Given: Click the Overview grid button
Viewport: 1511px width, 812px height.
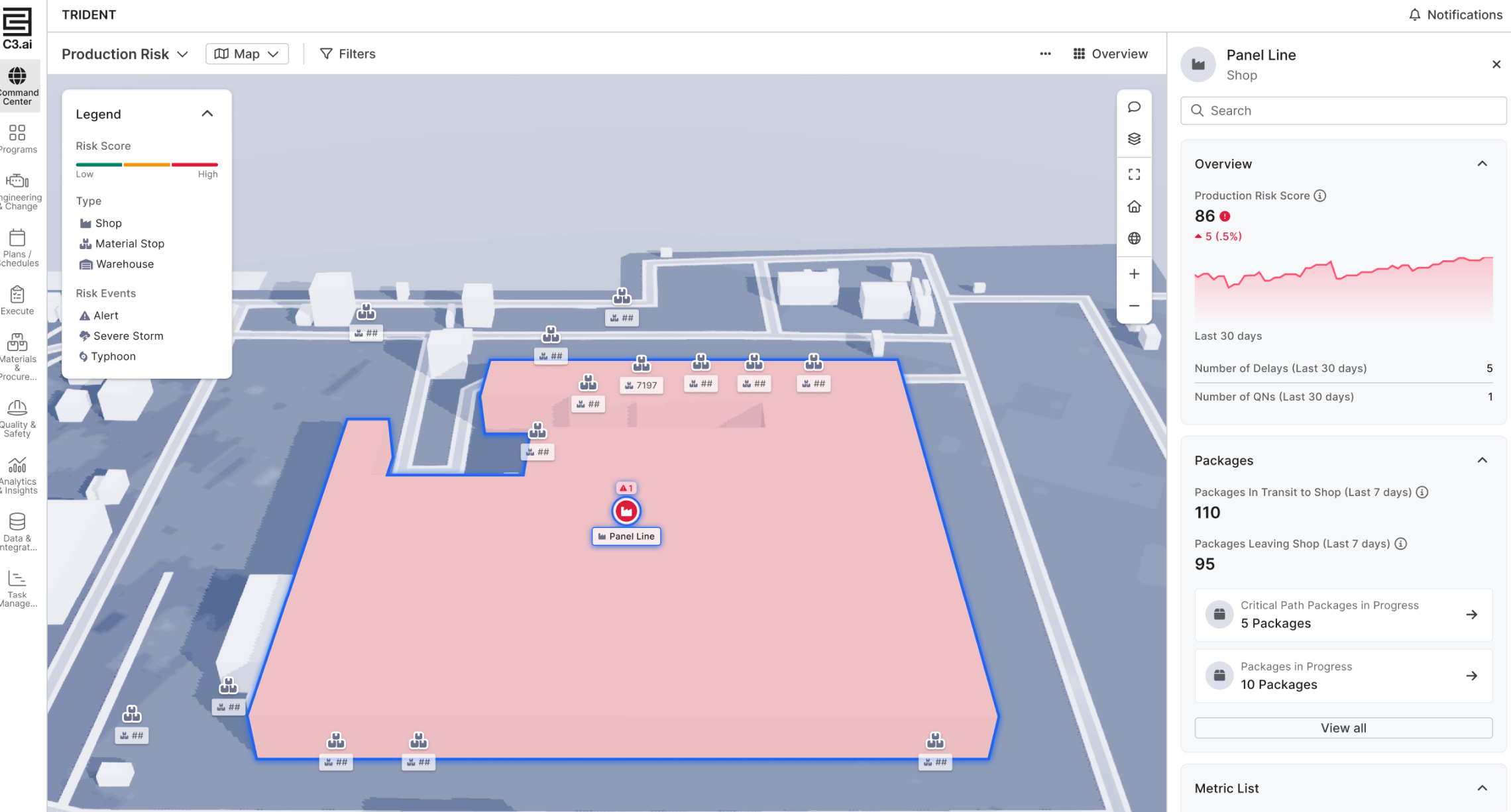Looking at the screenshot, I should pos(1111,54).
